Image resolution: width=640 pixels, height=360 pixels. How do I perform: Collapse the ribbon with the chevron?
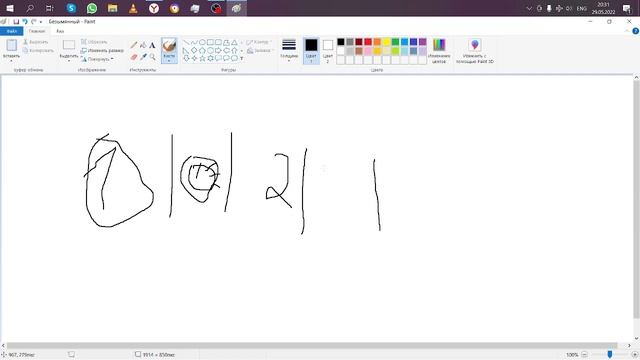627,31
